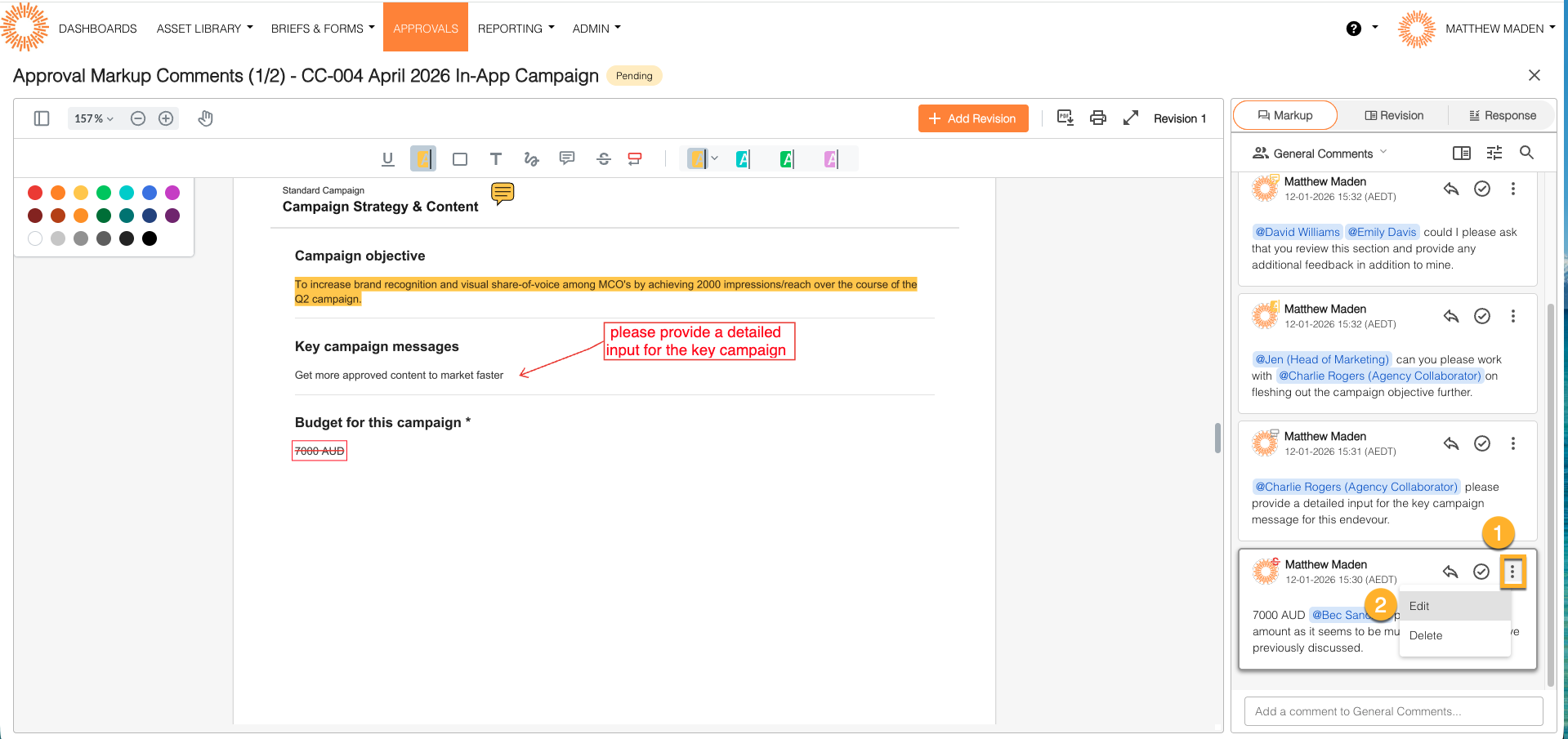This screenshot has width=1568, height=739.
Task: Reply to the 15:31 comment
Action: pyautogui.click(x=1451, y=443)
